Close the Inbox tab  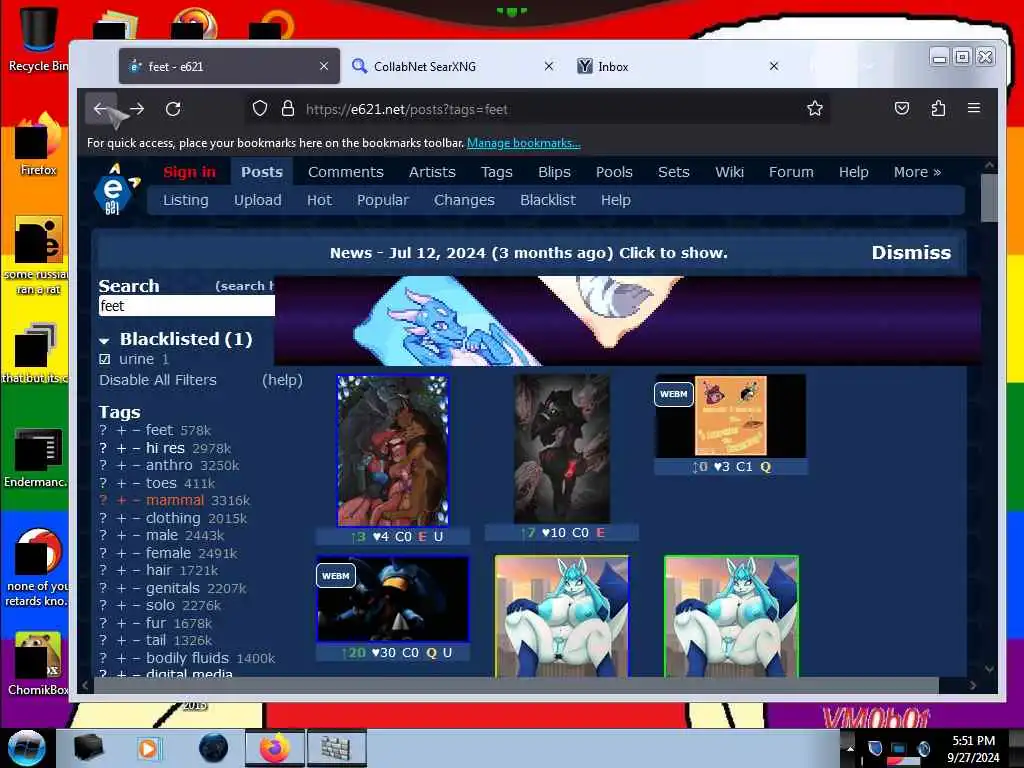tap(773, 66)
